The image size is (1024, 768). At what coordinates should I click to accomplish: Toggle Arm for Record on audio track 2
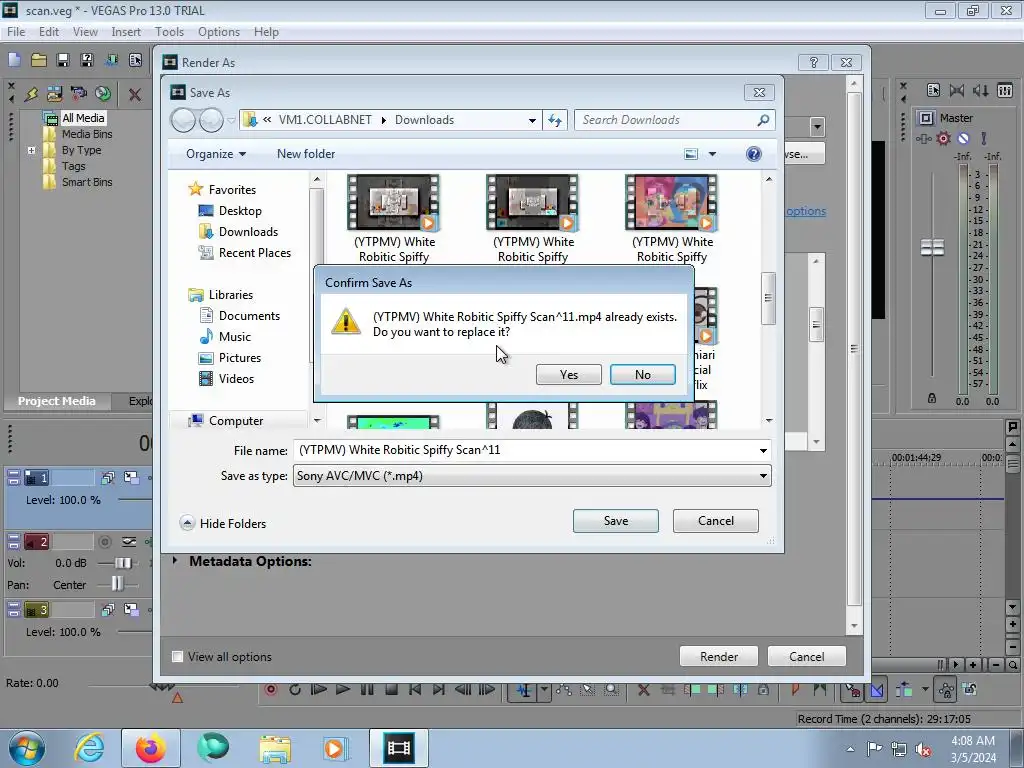(x=105, y=542)
